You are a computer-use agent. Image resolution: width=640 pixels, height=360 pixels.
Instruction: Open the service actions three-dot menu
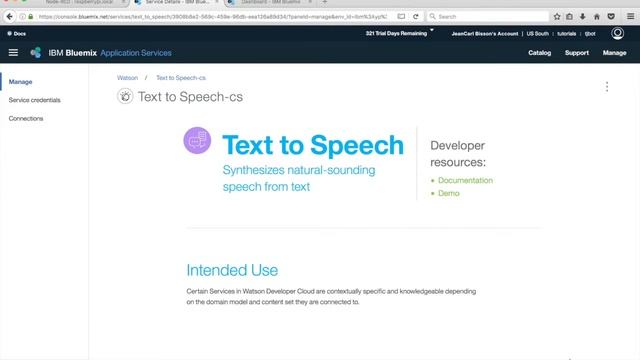(x=607, y=87)
